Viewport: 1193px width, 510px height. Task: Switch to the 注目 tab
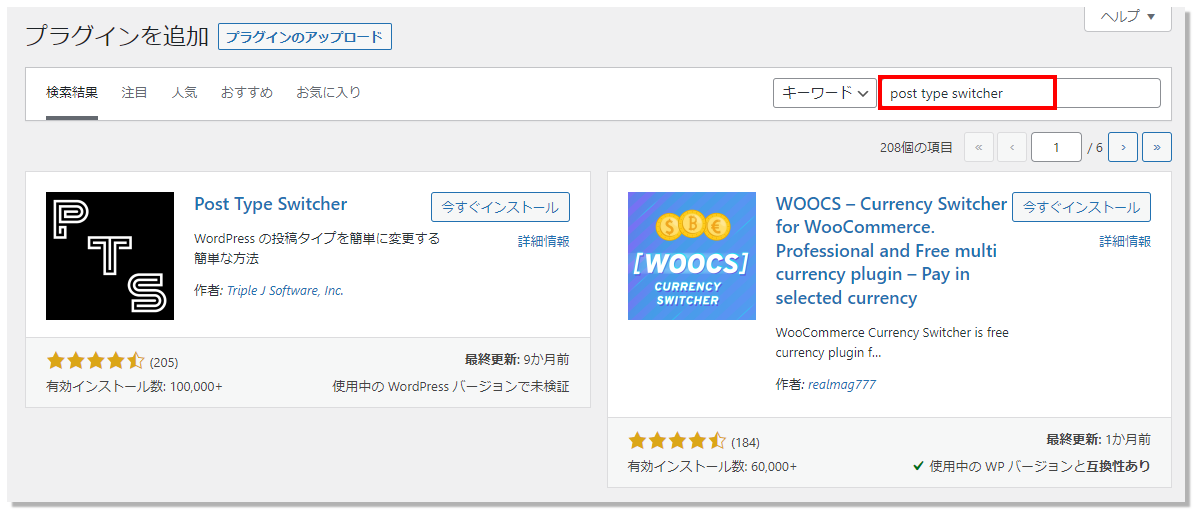(x=134, y=93)
